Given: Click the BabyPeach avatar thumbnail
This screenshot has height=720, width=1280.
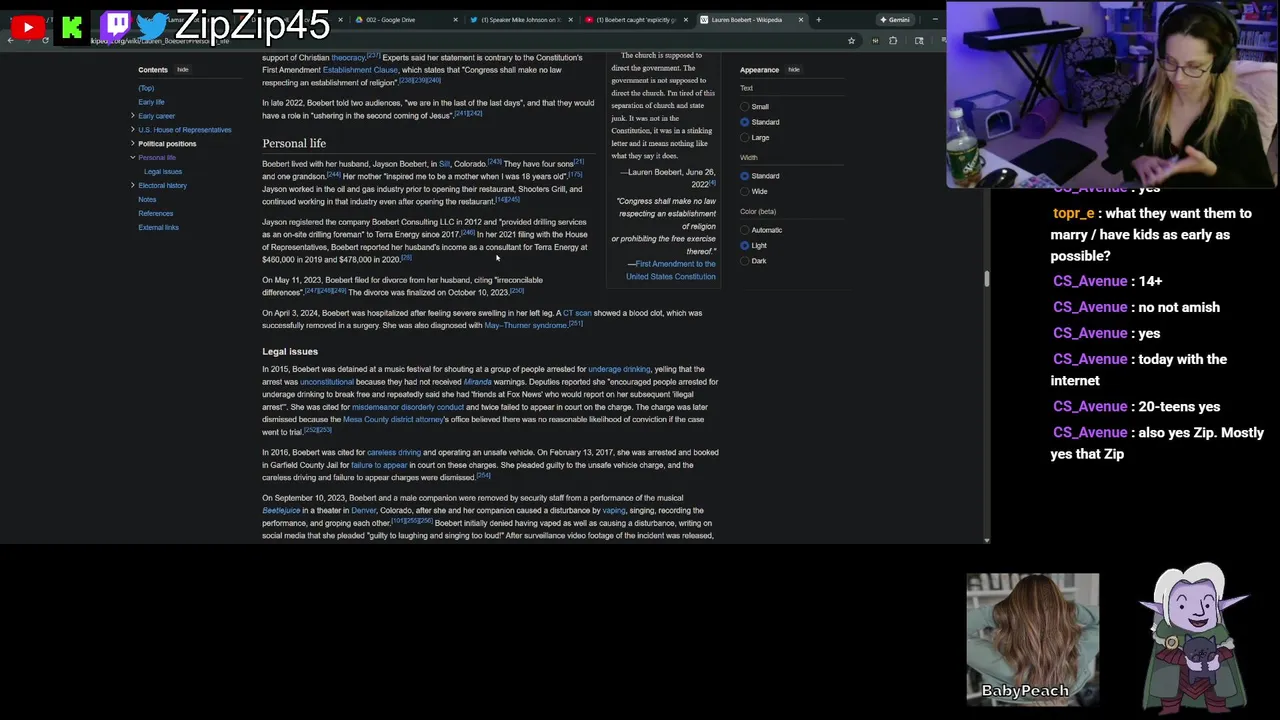Looking at the screenshot, I should point(1032,638).
